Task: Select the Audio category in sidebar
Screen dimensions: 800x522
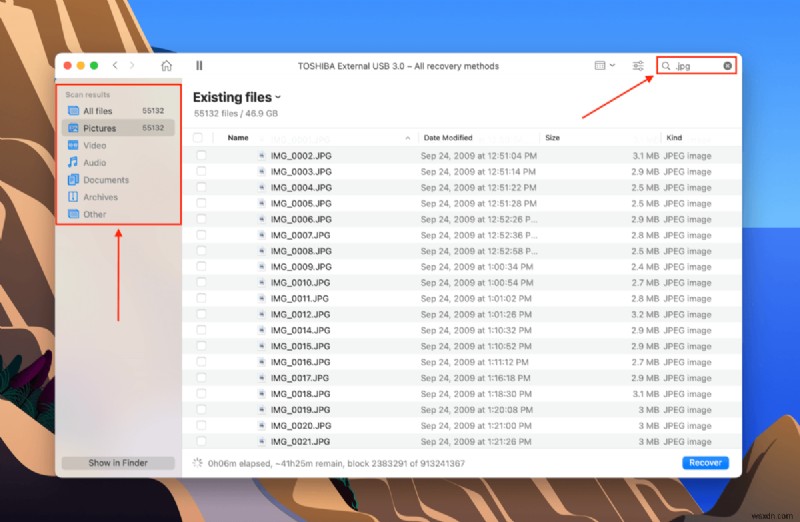Action: (118, 163)
